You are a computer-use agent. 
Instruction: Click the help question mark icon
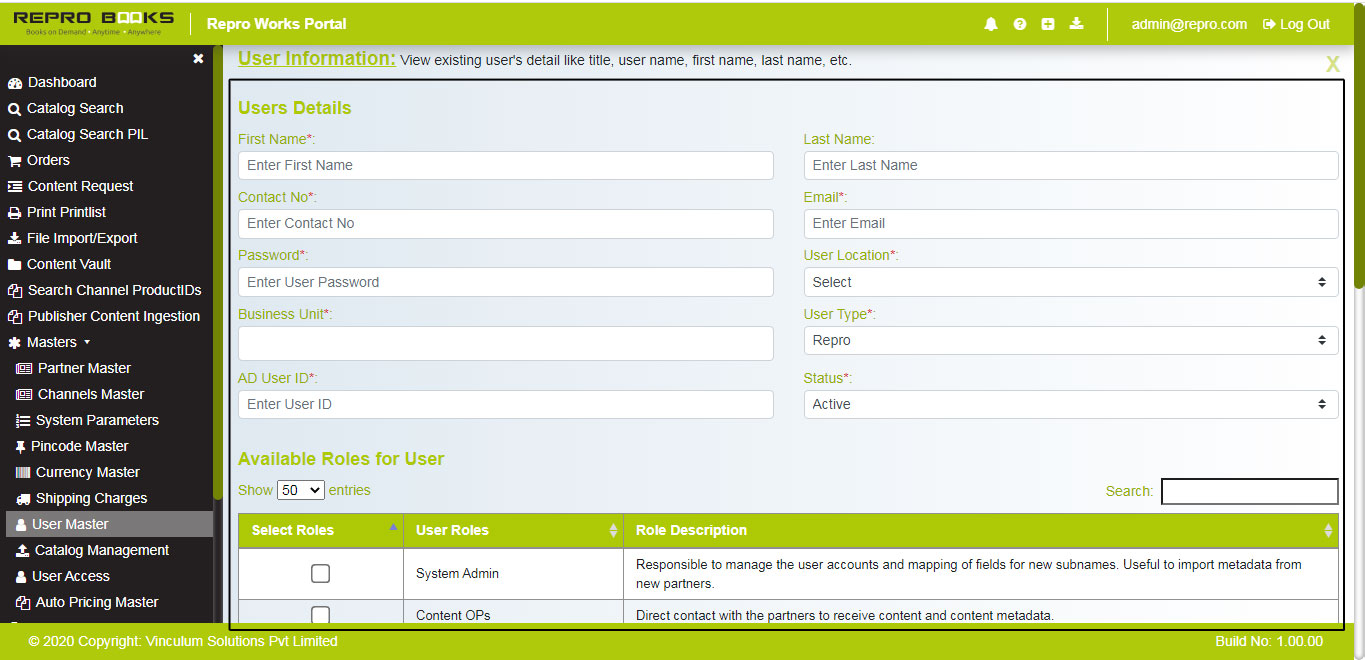click(x=1019, y=23)
